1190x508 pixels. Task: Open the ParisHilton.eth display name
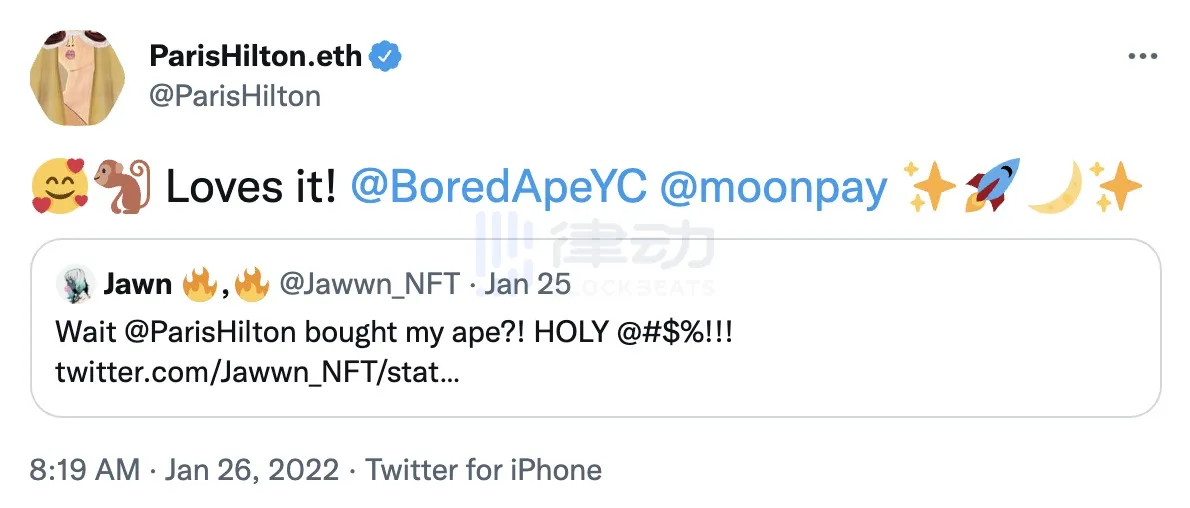coord(255,57)
